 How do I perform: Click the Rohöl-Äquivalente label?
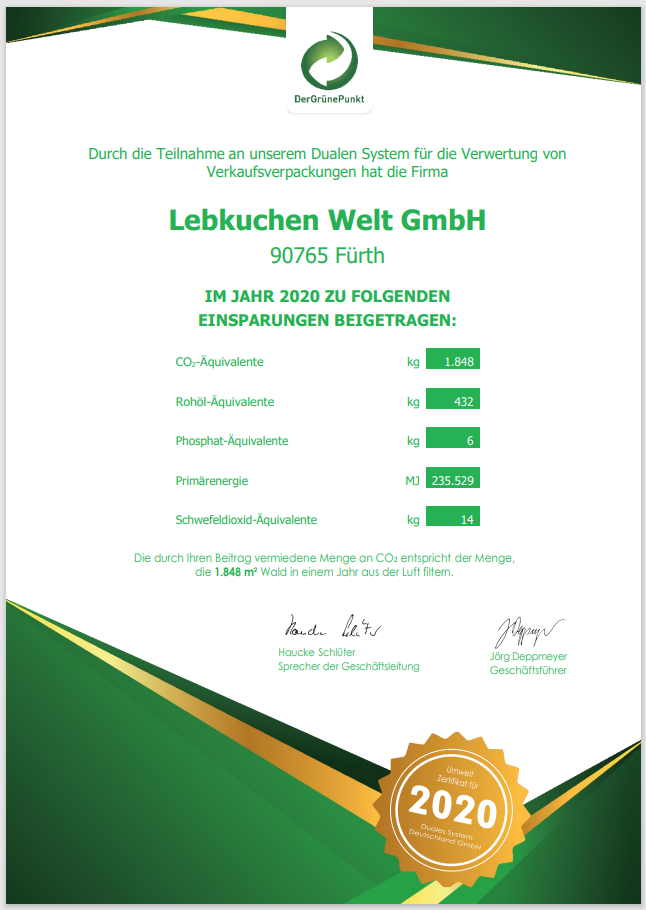click(225, 402)
